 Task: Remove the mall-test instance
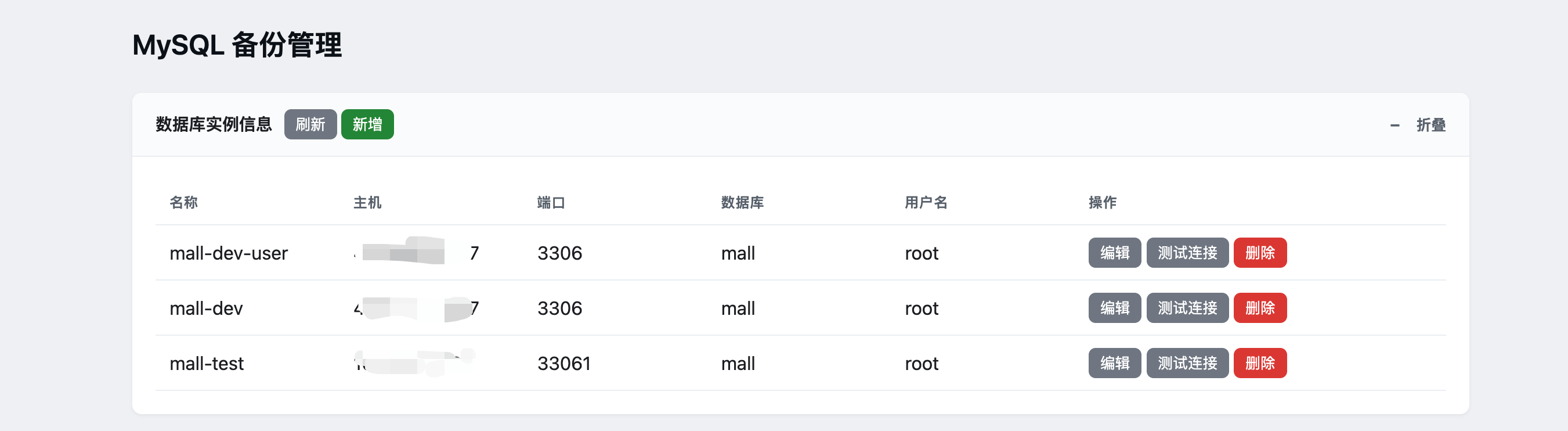pos(1259,364)
